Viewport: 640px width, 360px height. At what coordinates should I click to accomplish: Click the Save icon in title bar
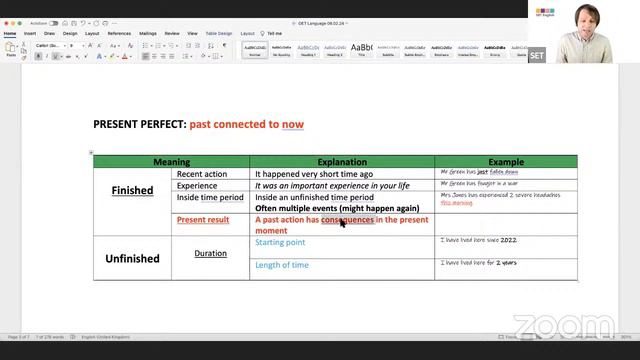(74, 23)
